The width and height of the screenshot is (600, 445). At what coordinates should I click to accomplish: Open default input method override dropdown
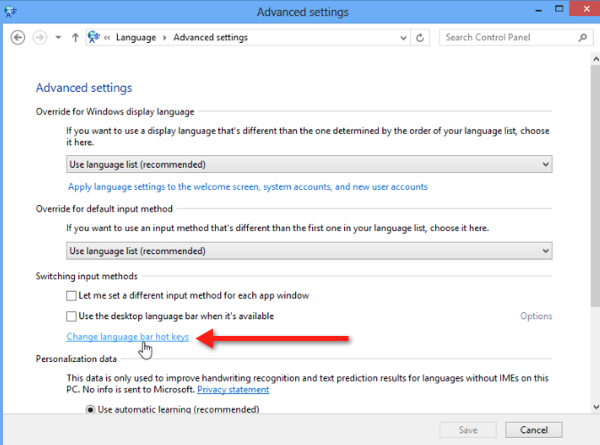tap(309, 251)
